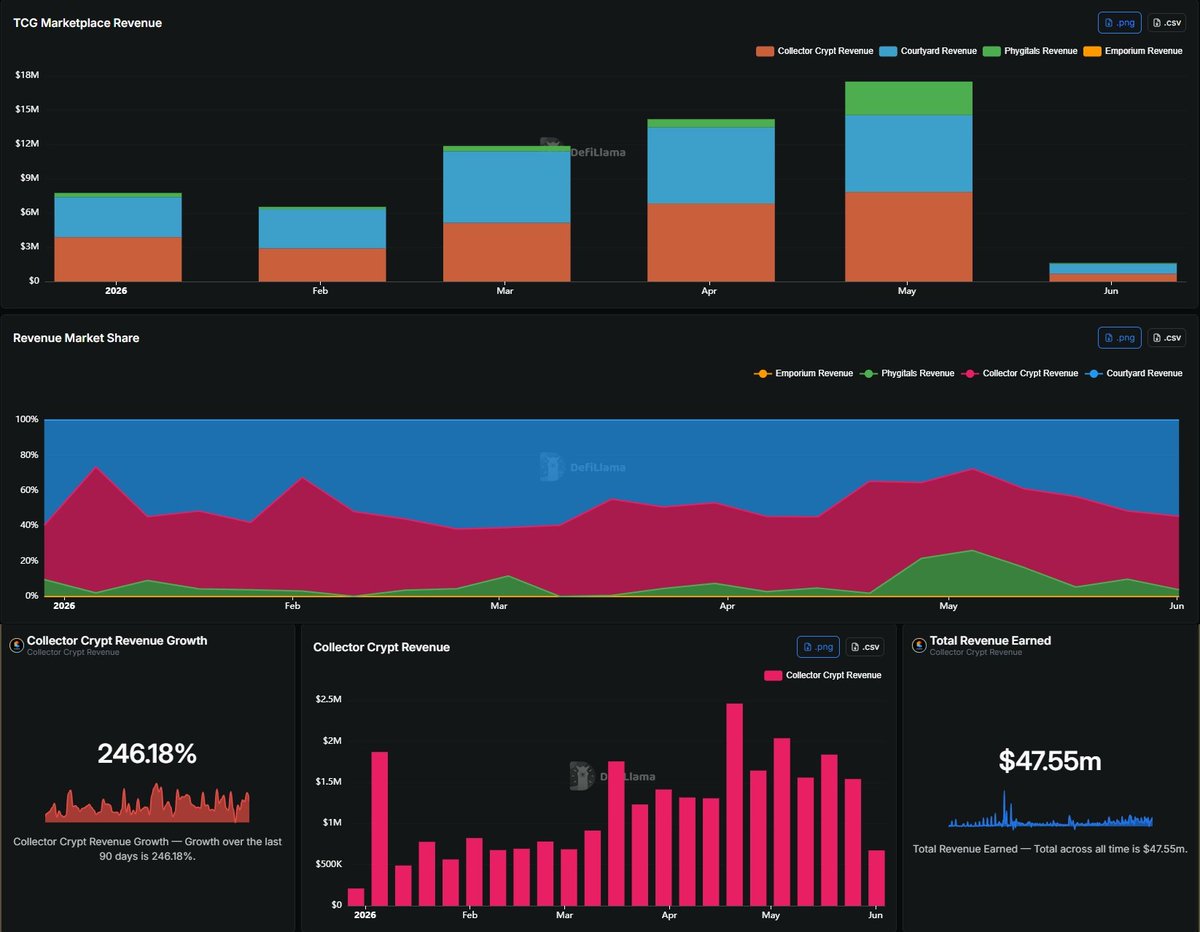Click the $18M axis label in TCG chart
The width and height of the screenshot is (1200, 932).
pyautogui.click(x=27, y=75)
